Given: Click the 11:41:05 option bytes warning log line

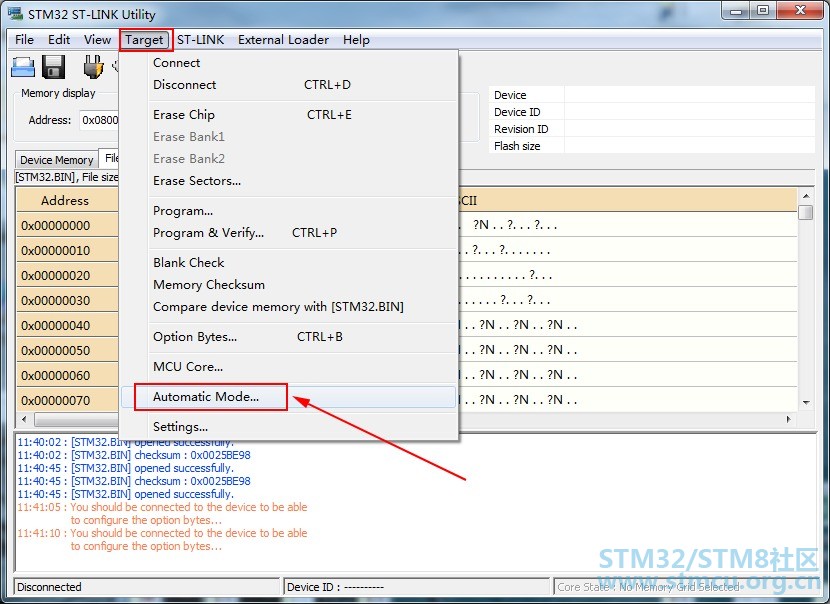Looking at the screenshot, I should (163, 513).
